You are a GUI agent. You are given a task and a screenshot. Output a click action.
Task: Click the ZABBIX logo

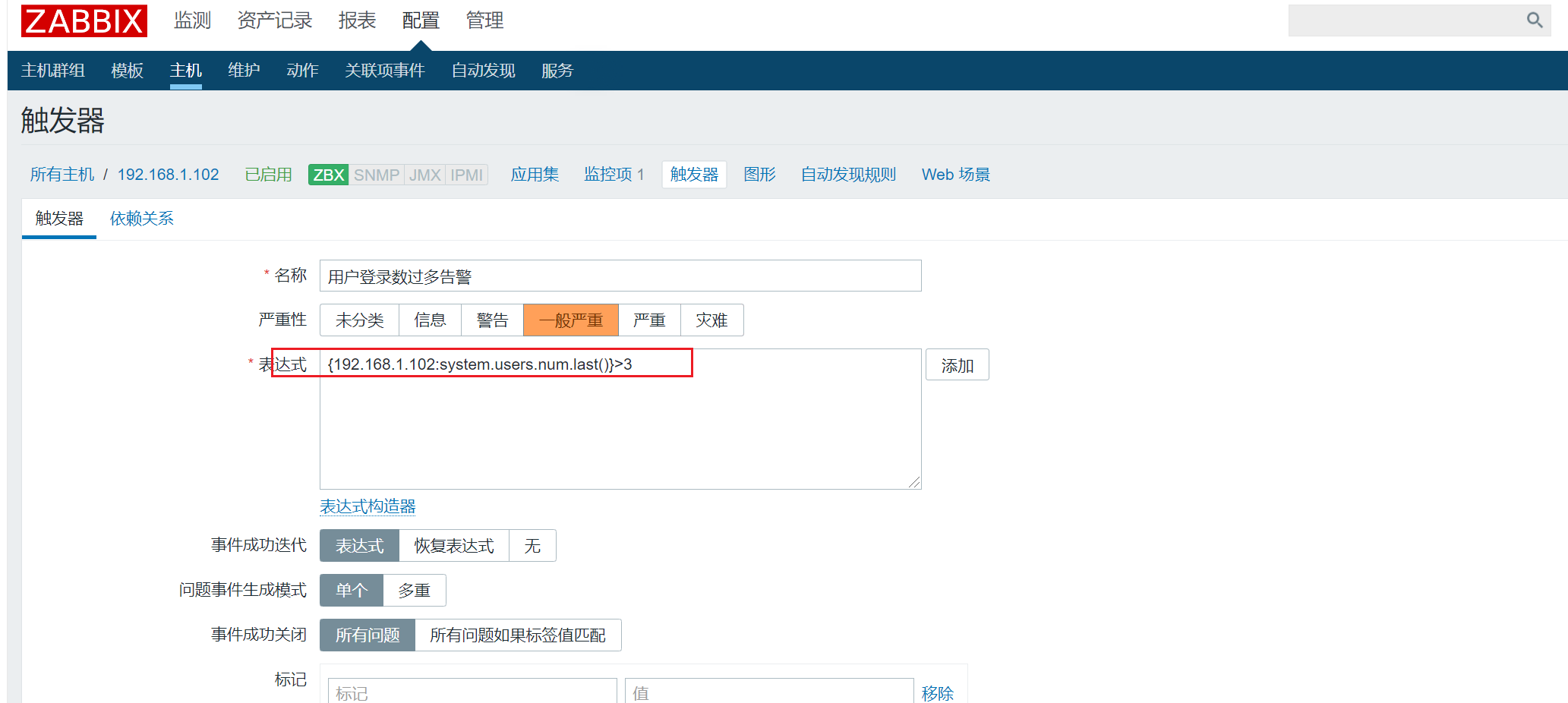click(x=84, y=20)
